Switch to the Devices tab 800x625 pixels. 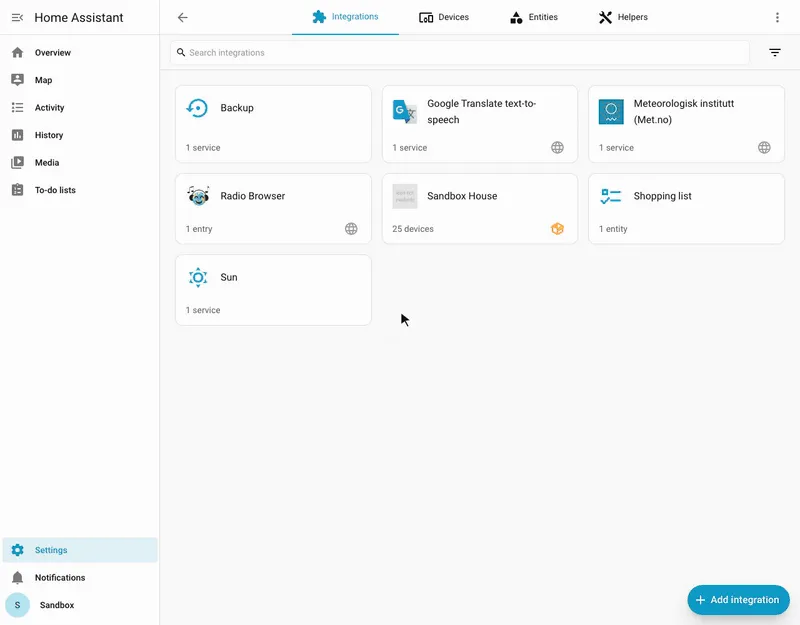coord(444,17)
